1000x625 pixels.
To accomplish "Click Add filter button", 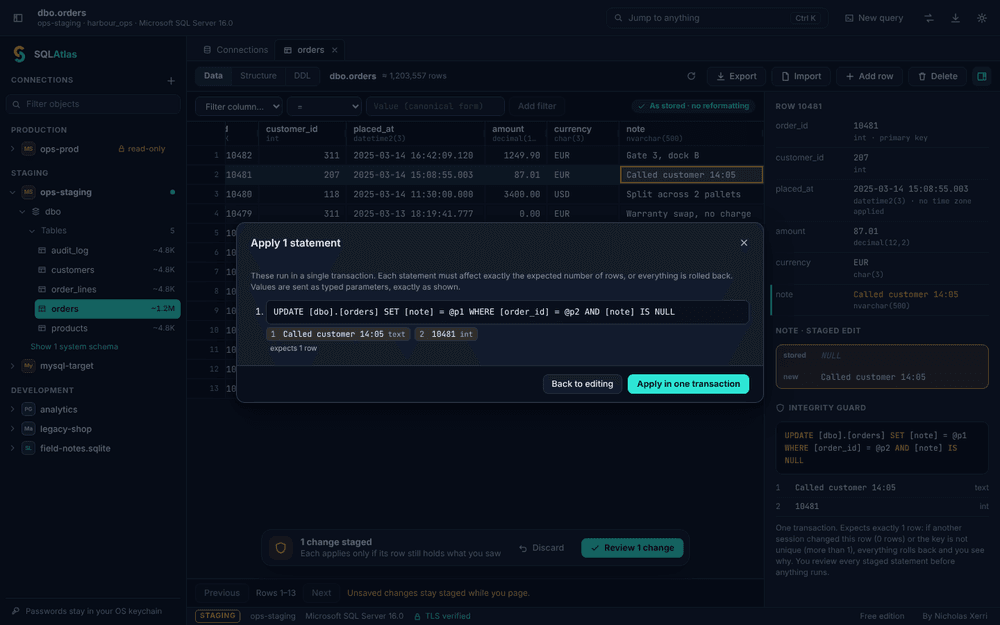I will pyautogui.click(x=537, y=107).
